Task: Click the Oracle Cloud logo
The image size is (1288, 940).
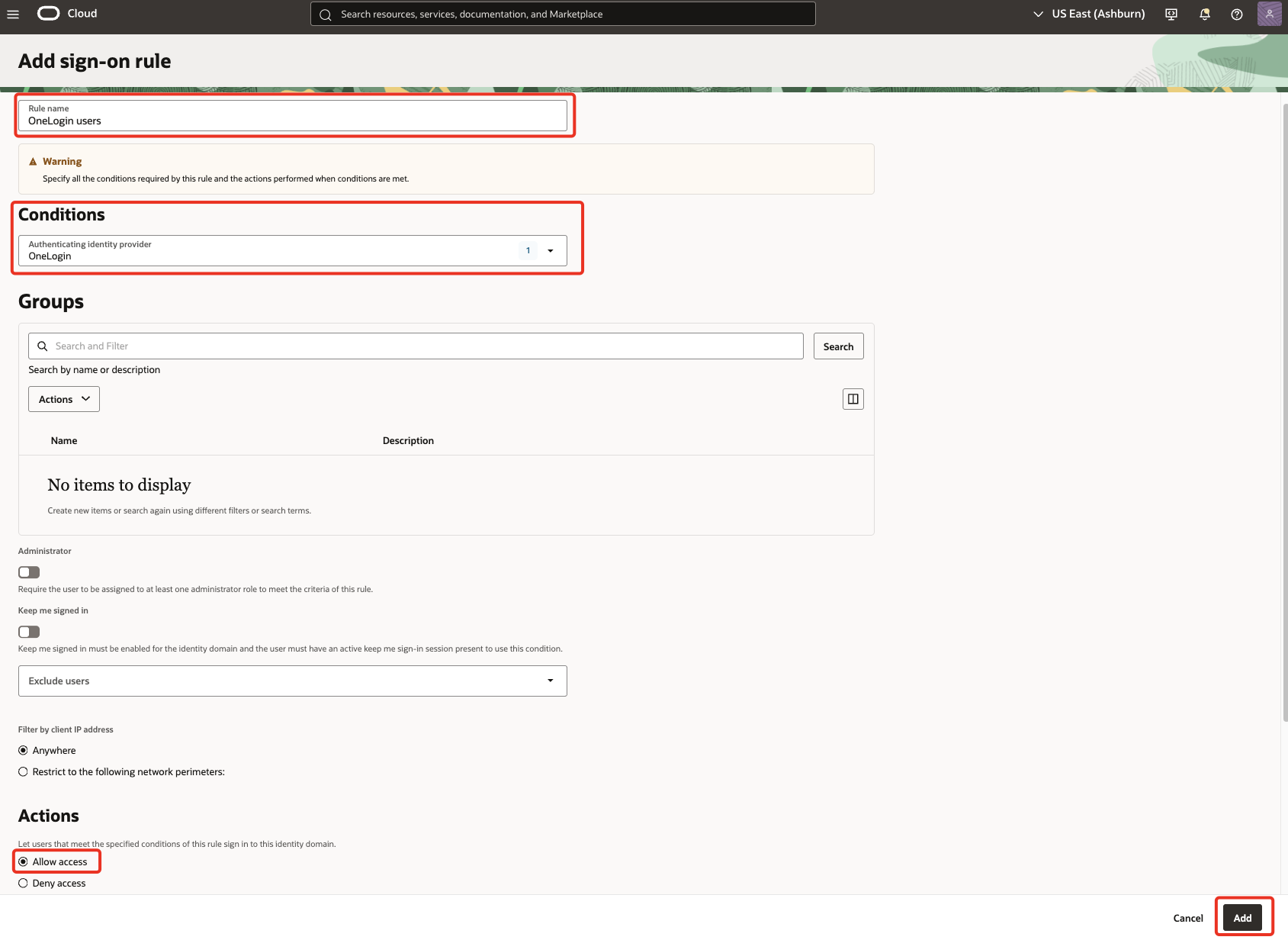Action: coord(47,13)
